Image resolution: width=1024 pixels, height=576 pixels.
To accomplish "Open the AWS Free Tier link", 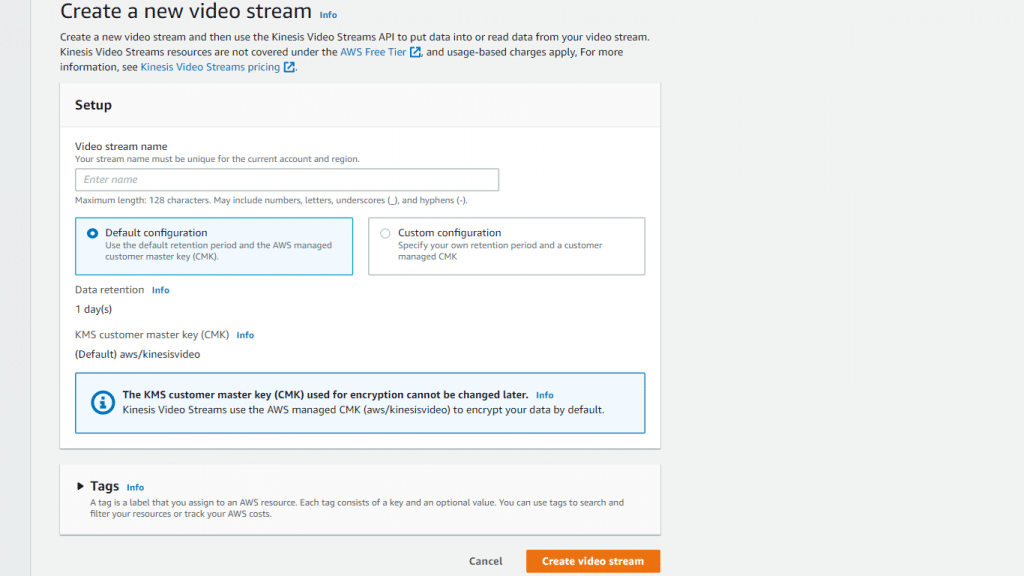I will [373, 52].
